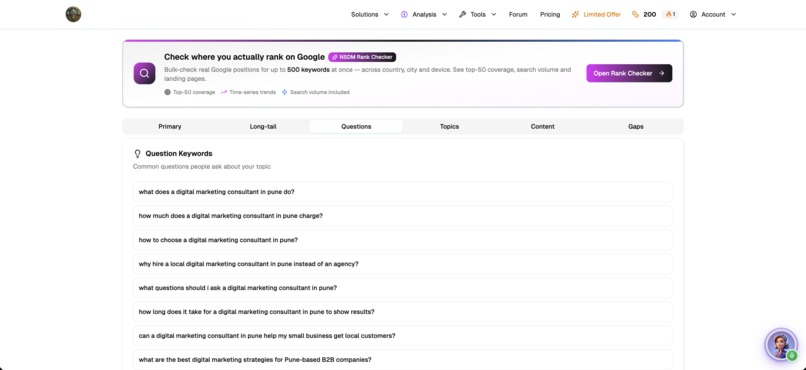Click the Time-series trends icon

point(224,92)
